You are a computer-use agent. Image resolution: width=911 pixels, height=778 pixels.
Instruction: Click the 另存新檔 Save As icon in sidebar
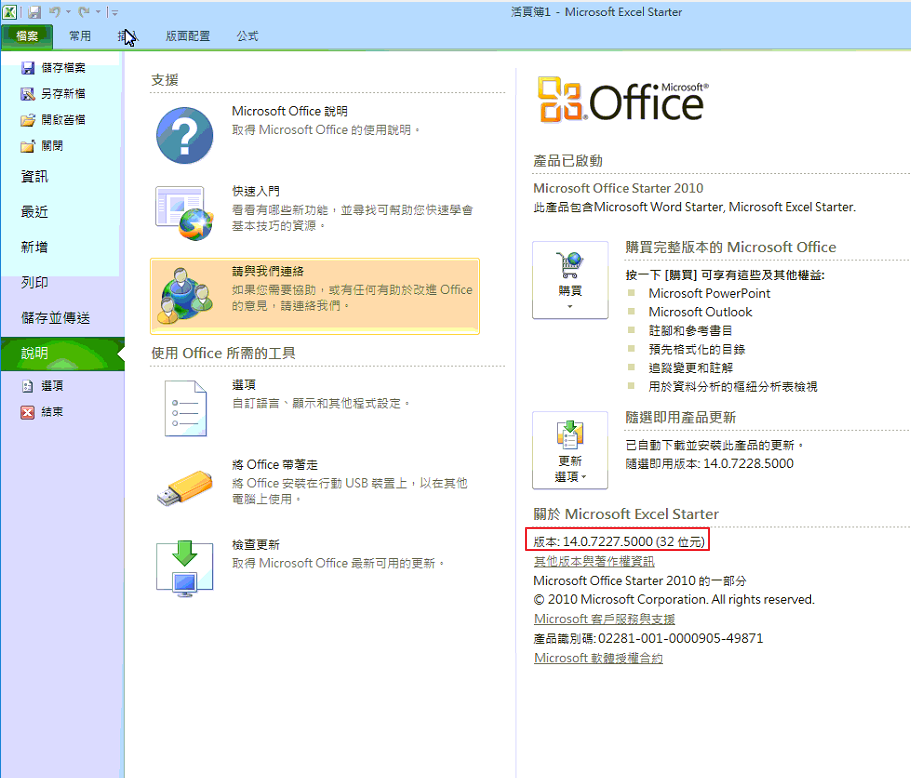point(27,94)
